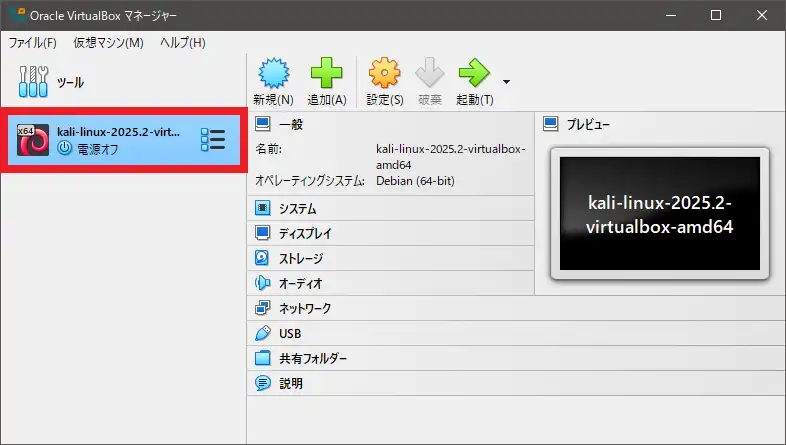
Task: Click the Debian (64-bit) value text
Action: pos(415,181)
